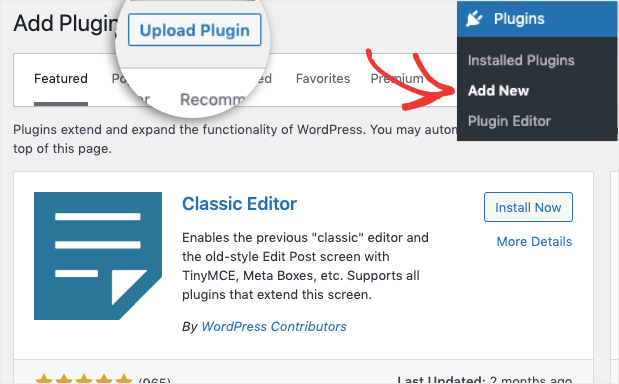Click the first gold rating star
619x384 pixels.
(x=44, y=379)
